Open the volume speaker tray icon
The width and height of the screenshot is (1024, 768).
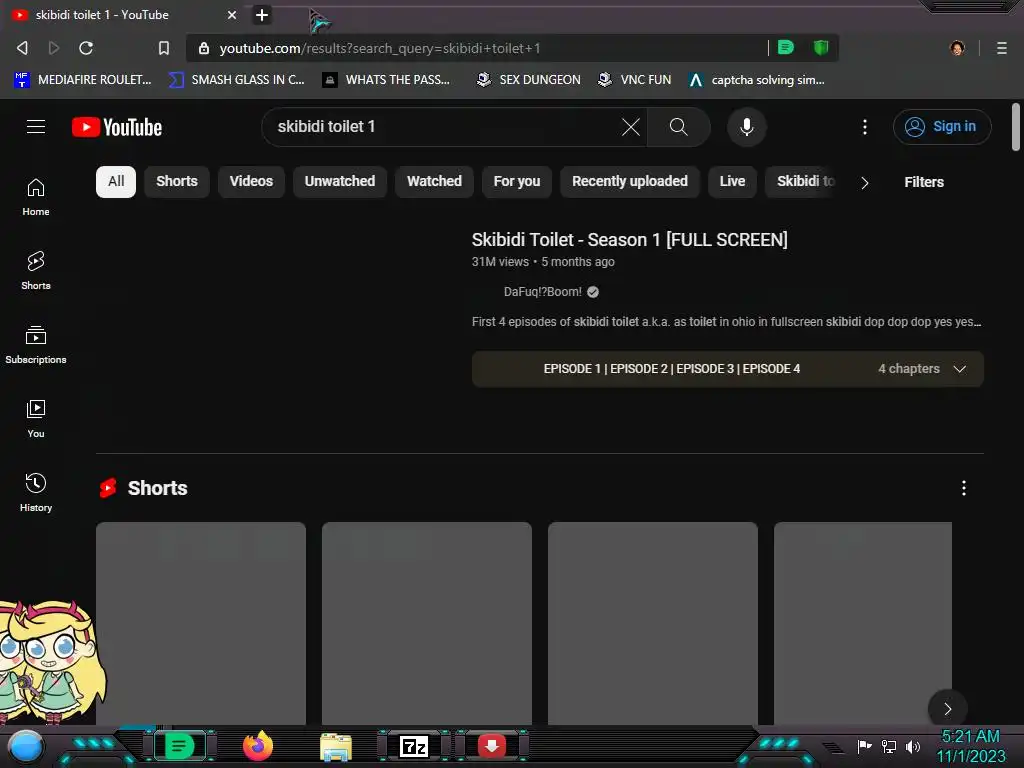pos(912,746)
